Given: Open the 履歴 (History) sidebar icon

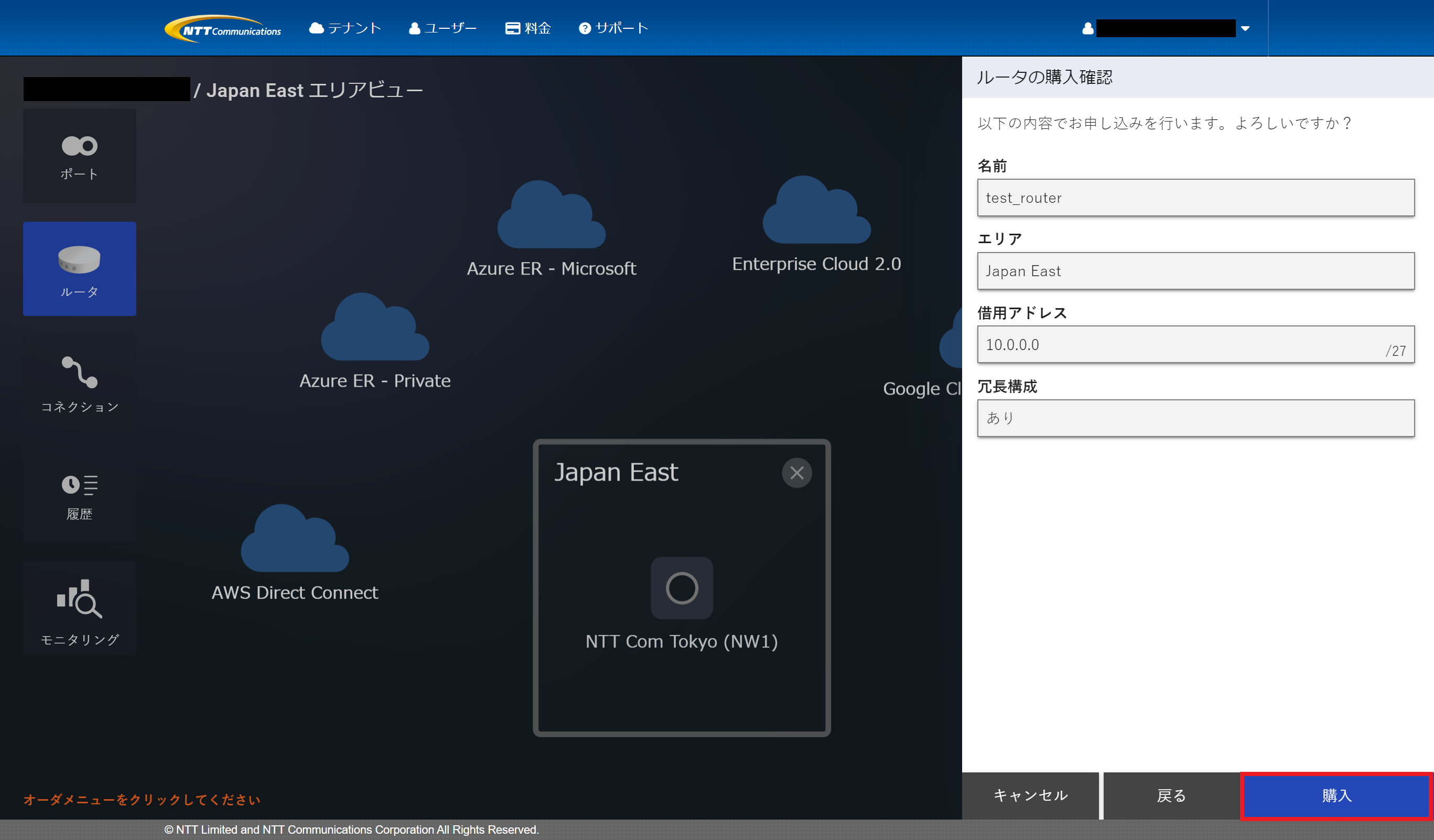Looking at the screenshot, I should point(79,495).
